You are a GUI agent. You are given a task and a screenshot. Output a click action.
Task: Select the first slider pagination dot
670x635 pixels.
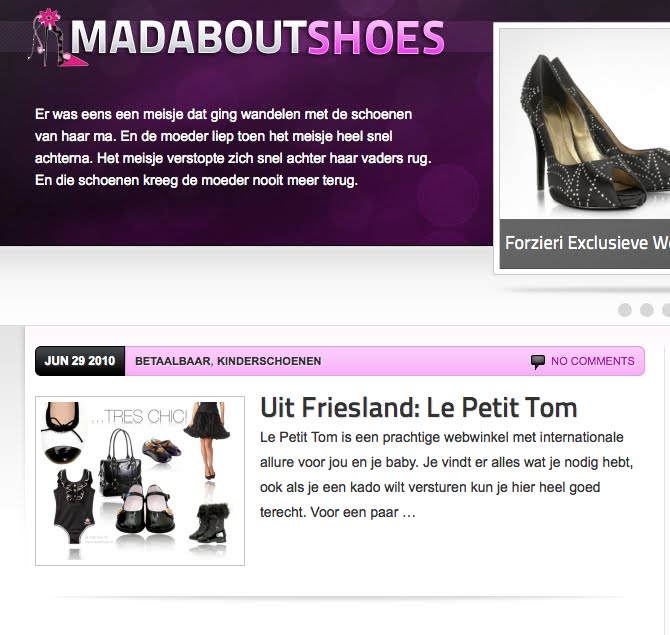tap(625, 310)
